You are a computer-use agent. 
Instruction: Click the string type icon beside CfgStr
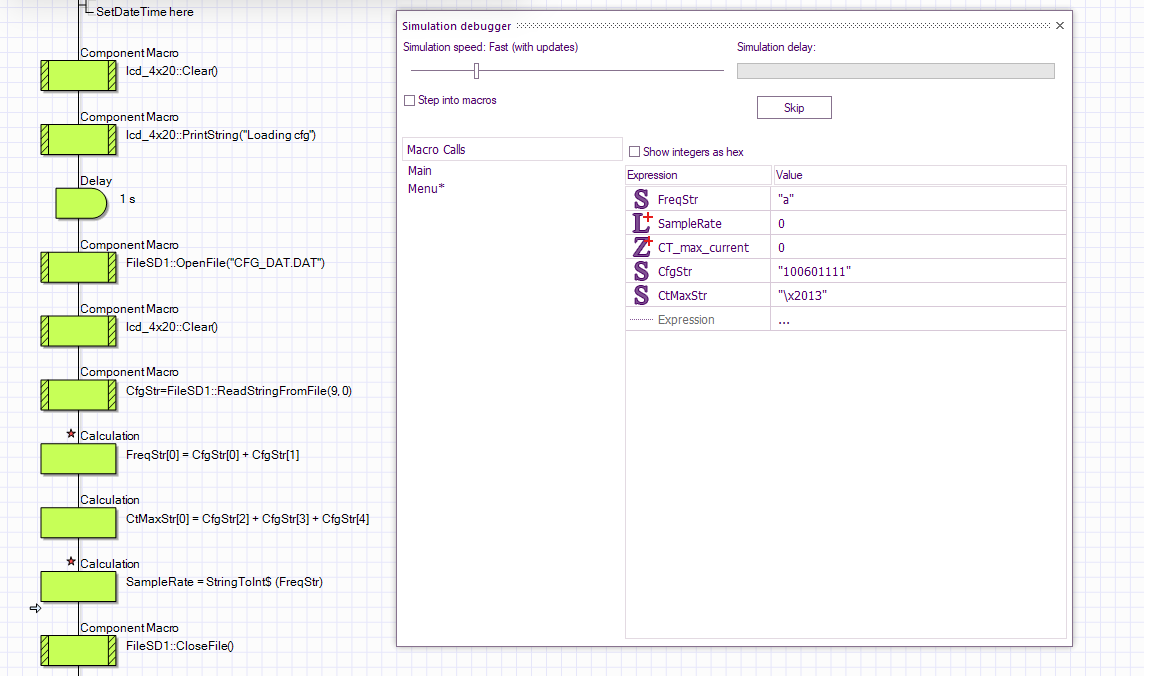(641, 271)
